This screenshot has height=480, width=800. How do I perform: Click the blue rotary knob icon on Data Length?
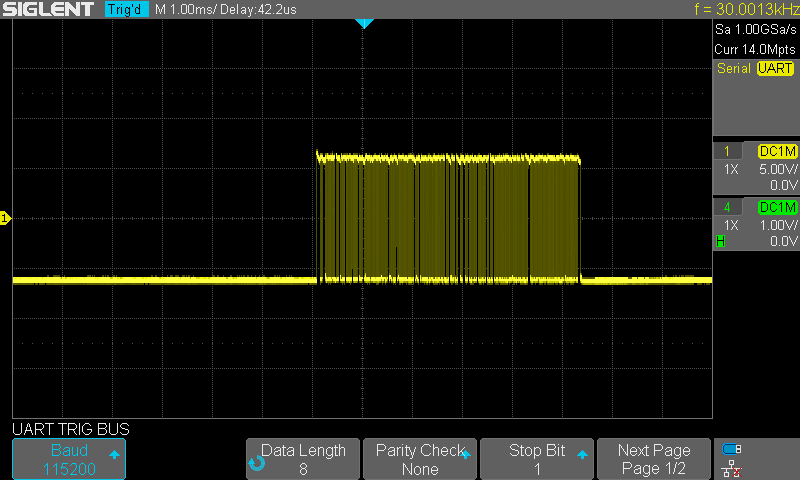[257, 463]
